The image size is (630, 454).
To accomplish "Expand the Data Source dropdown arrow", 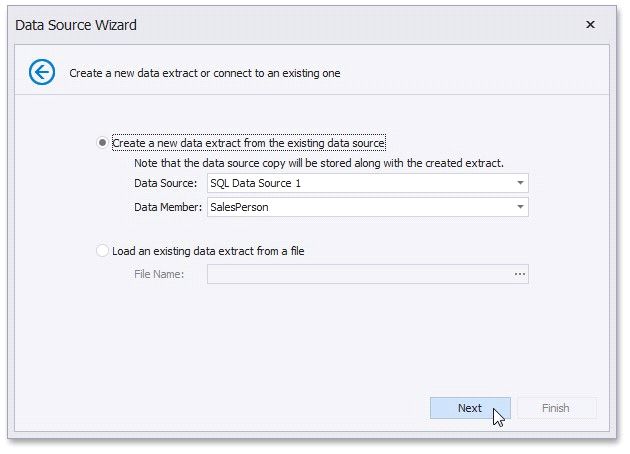I will coord(520,183).
